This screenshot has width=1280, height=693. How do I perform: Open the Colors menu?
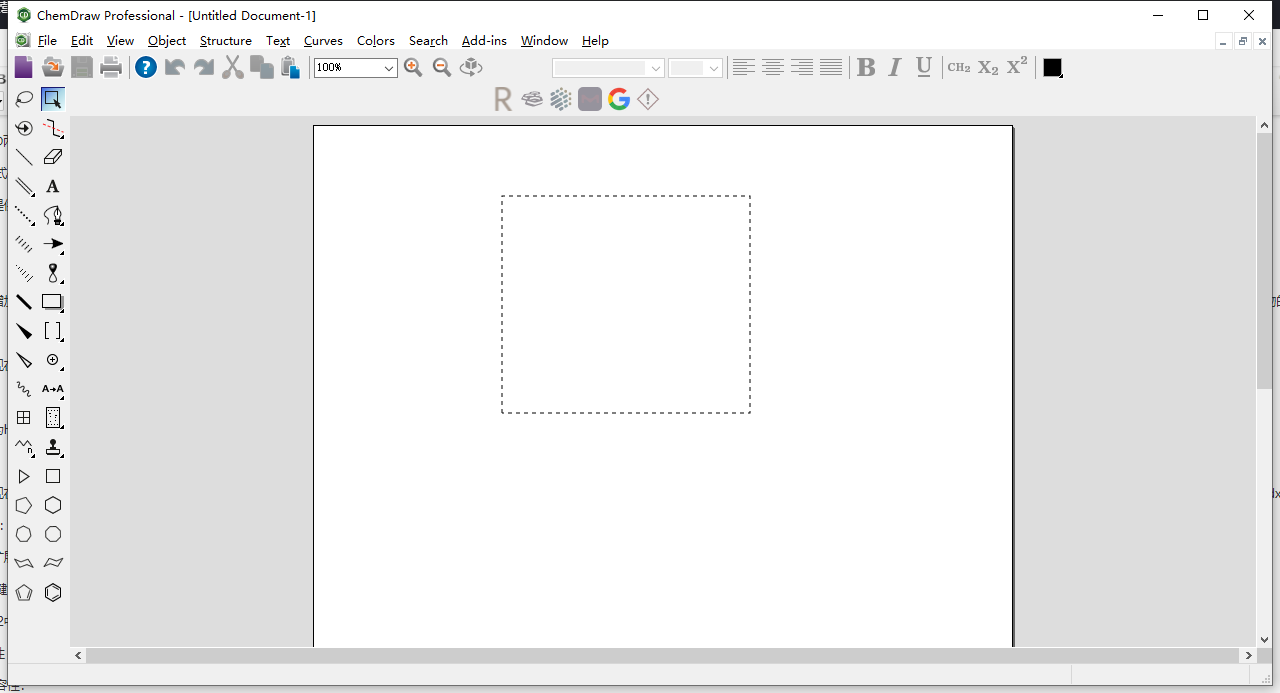pyautogui.click(x=376, y=41)
